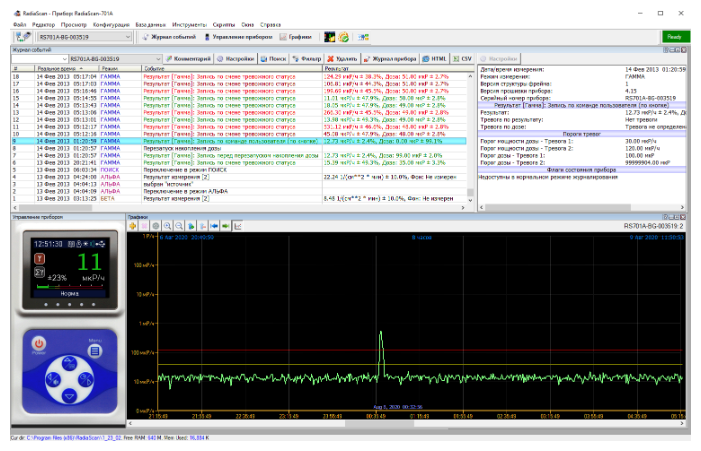
Task: Click the Управление прибором toolbar button
Action: click(x=238, y=37)
